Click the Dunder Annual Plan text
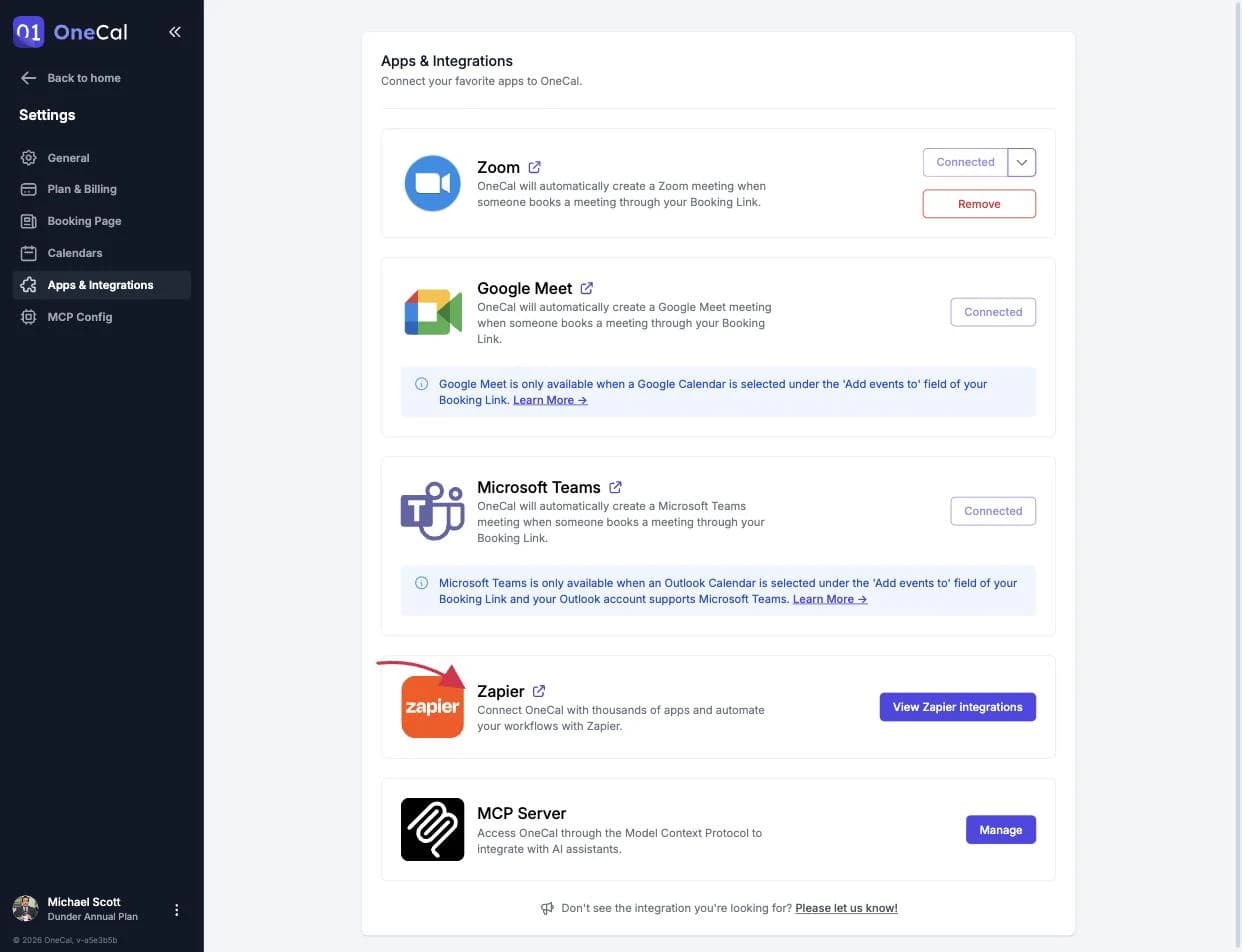 point(93,917)
